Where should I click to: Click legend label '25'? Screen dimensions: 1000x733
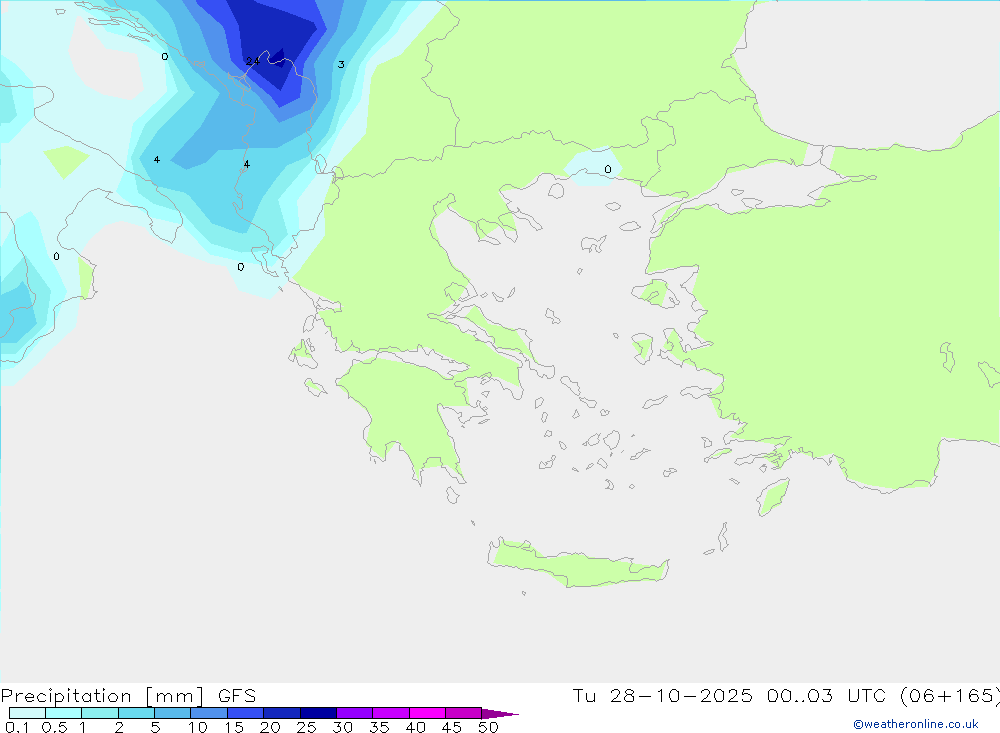point(307,727)
